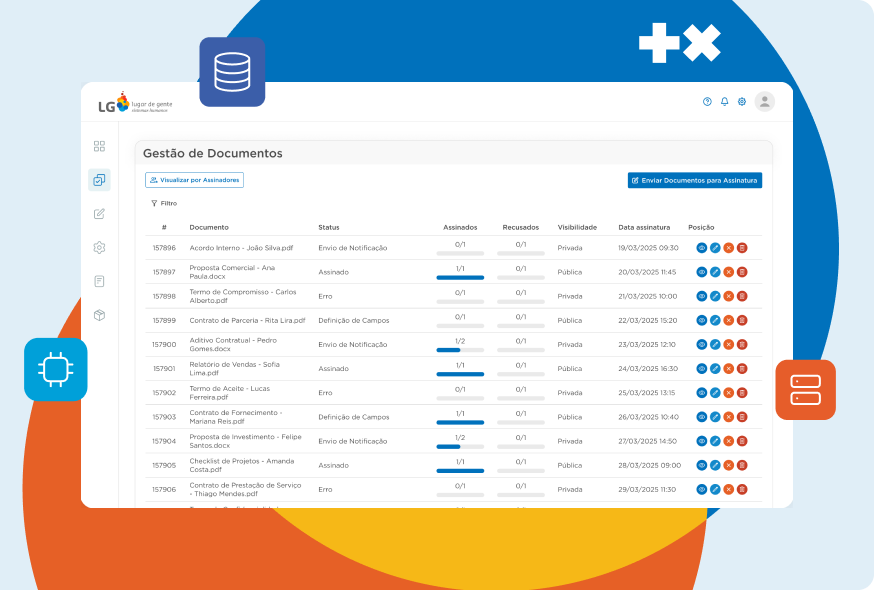Open the help icon in the top bar
Viewport: 874px width, 590px height.
click(x=706, y=101)
